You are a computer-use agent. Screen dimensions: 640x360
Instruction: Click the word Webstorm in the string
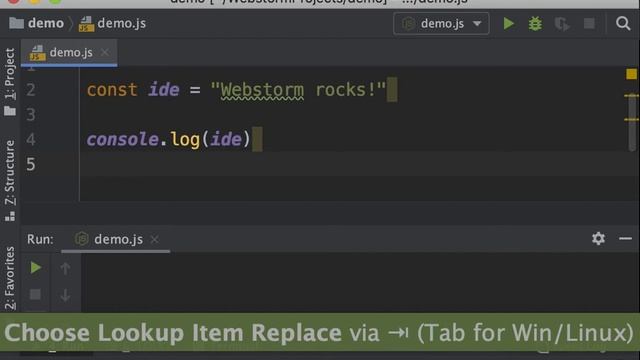point(262,90)
